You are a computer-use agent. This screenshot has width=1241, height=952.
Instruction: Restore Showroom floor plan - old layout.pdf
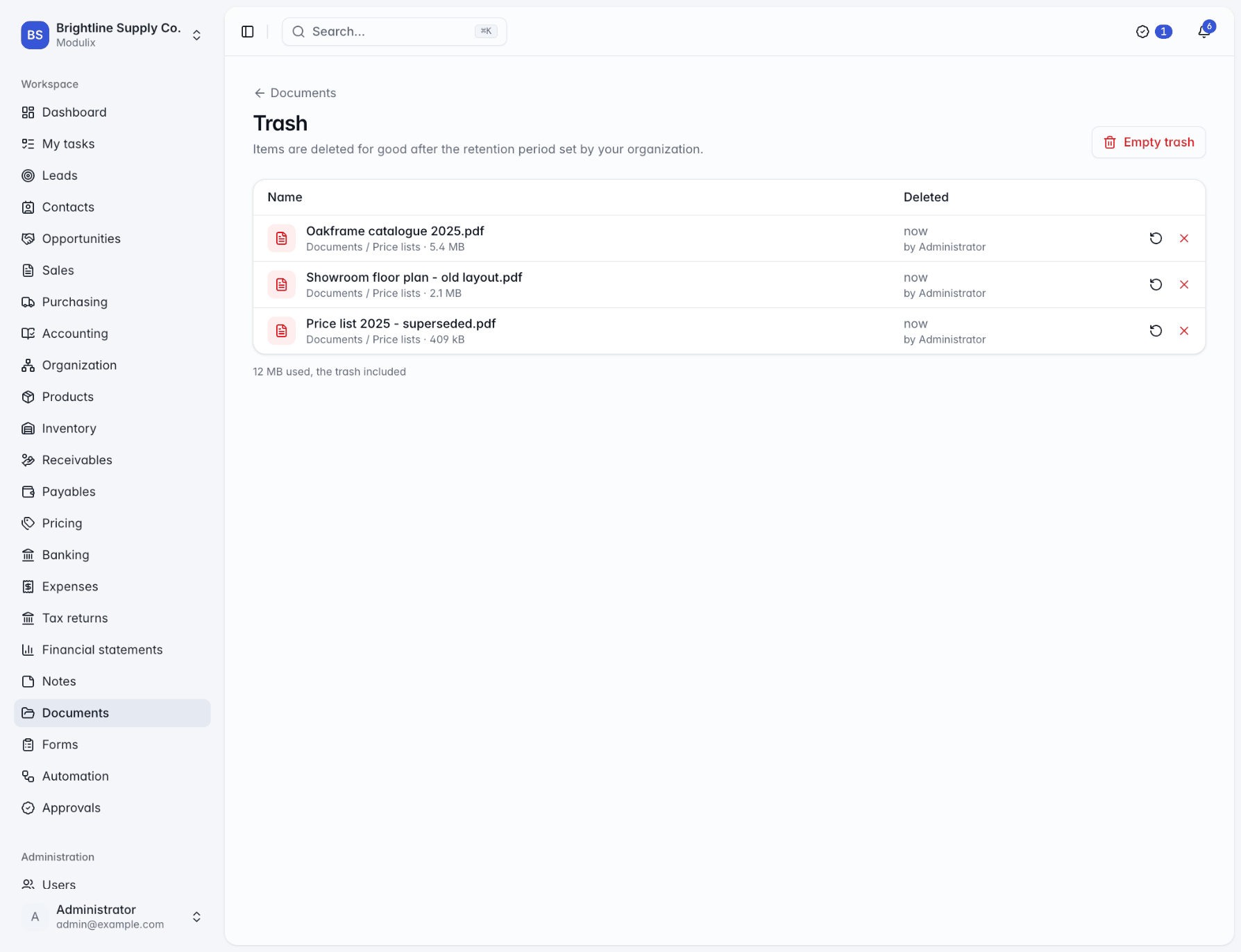1156,284
